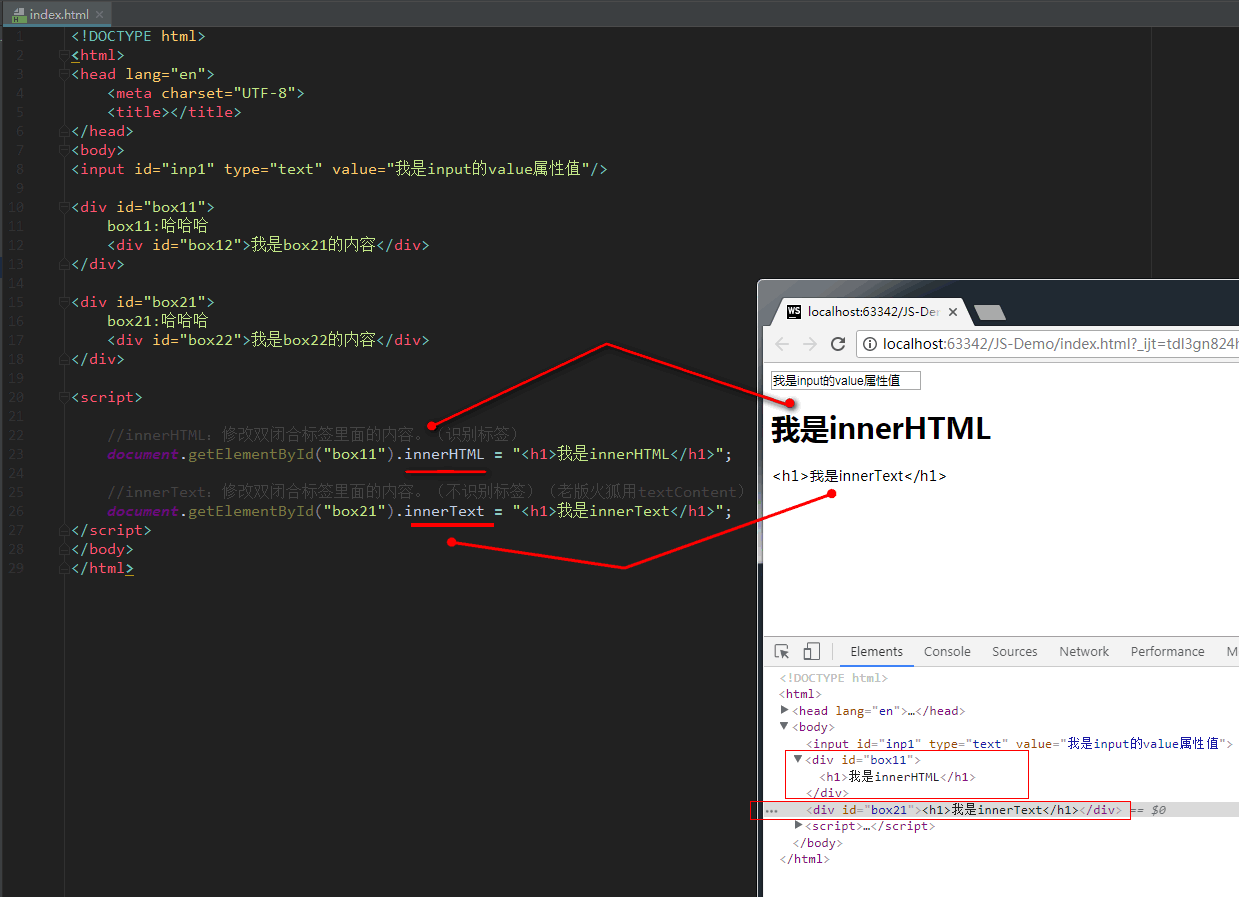The height and width of the screenshot is (897, 1239).
Task: Click the div id="box22" code line
Action: [x=268, y=340]
